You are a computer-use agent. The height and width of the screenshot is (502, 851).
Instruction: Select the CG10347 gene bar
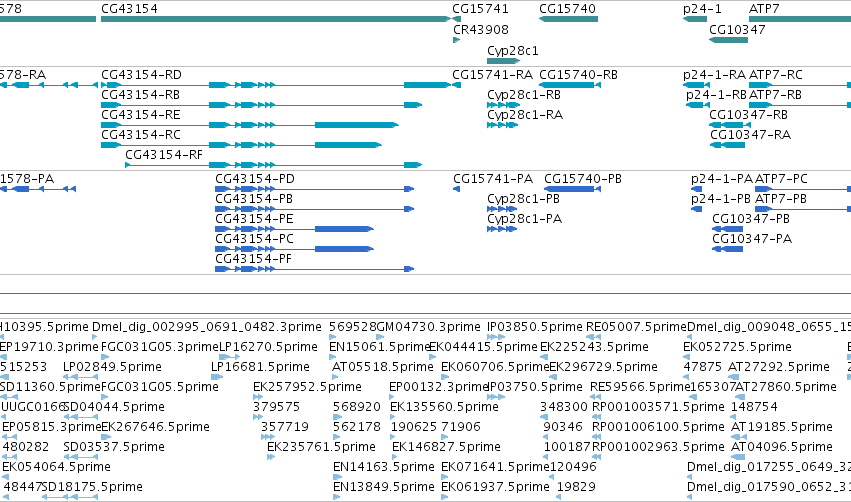[728, 40]
